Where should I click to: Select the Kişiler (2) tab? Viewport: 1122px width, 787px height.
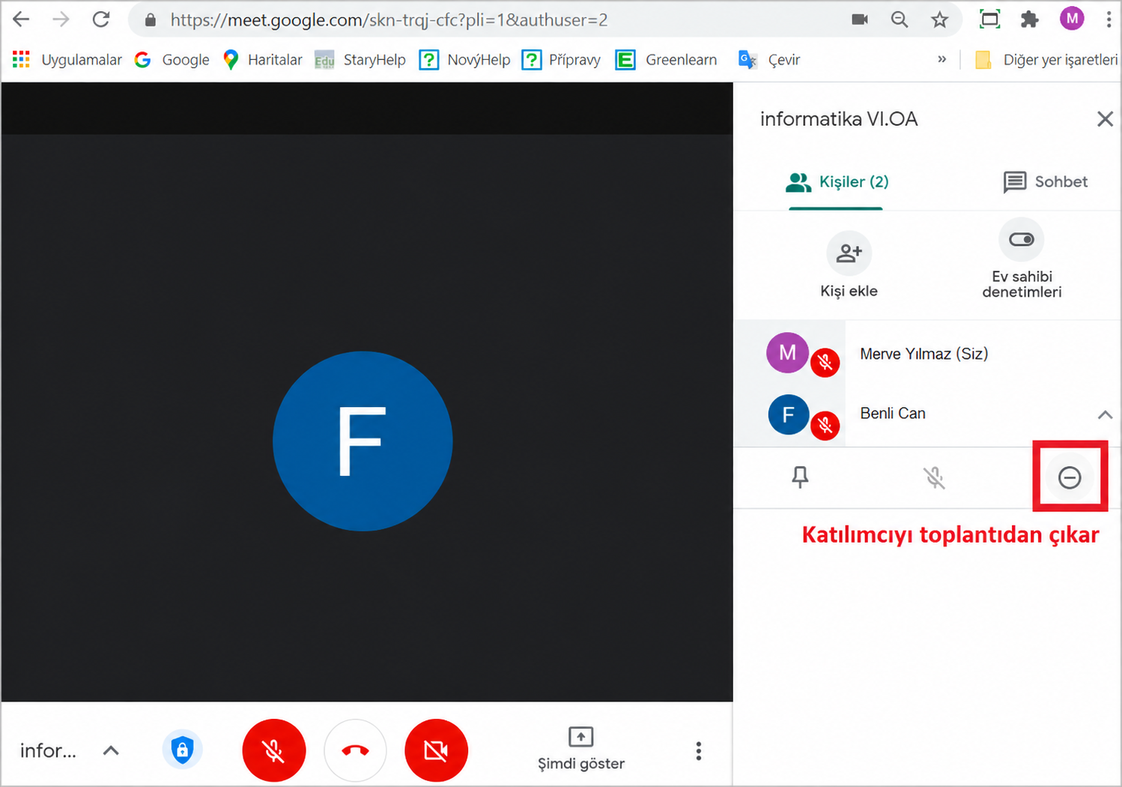pyautogui.click(x=836, y=182)
